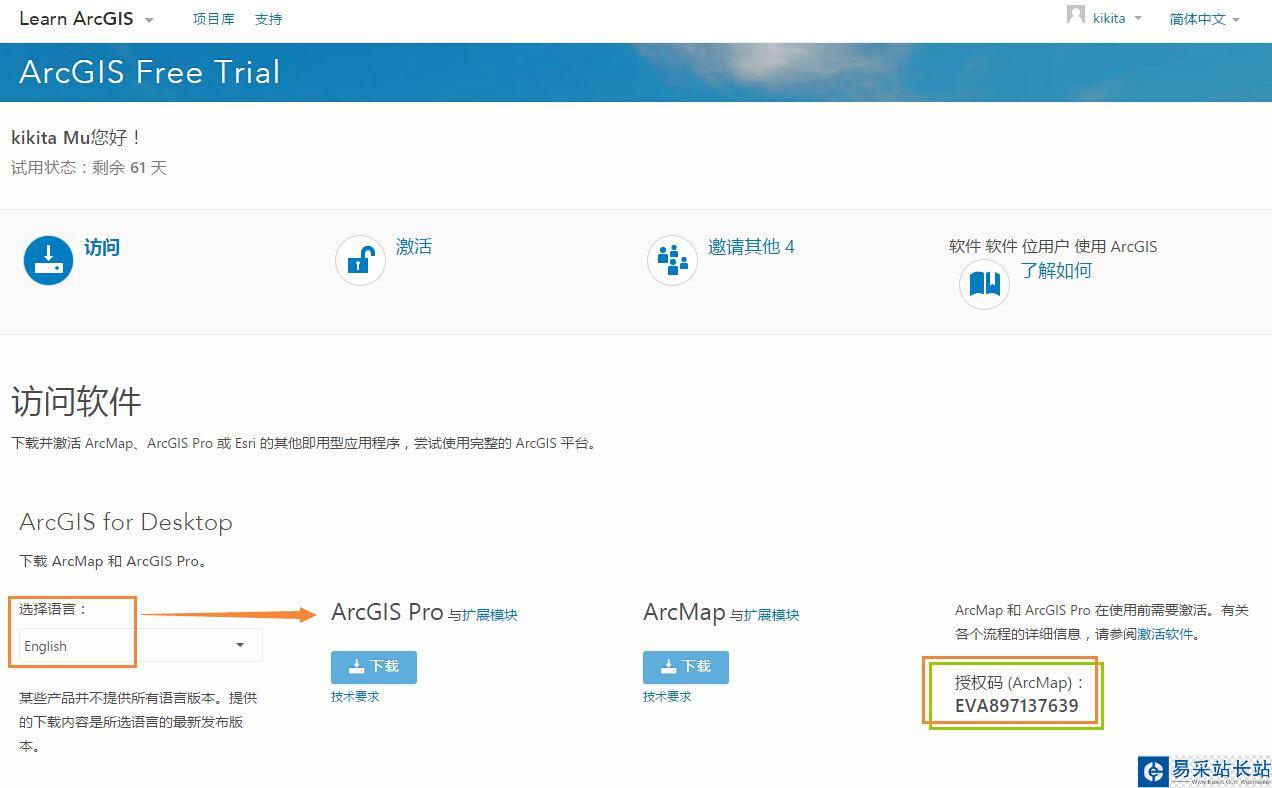The image size is (1272, 788).
Task: Click the 试用状态：剩余 61 天 text
Action: pyautogui.click(x=89, y=167)
